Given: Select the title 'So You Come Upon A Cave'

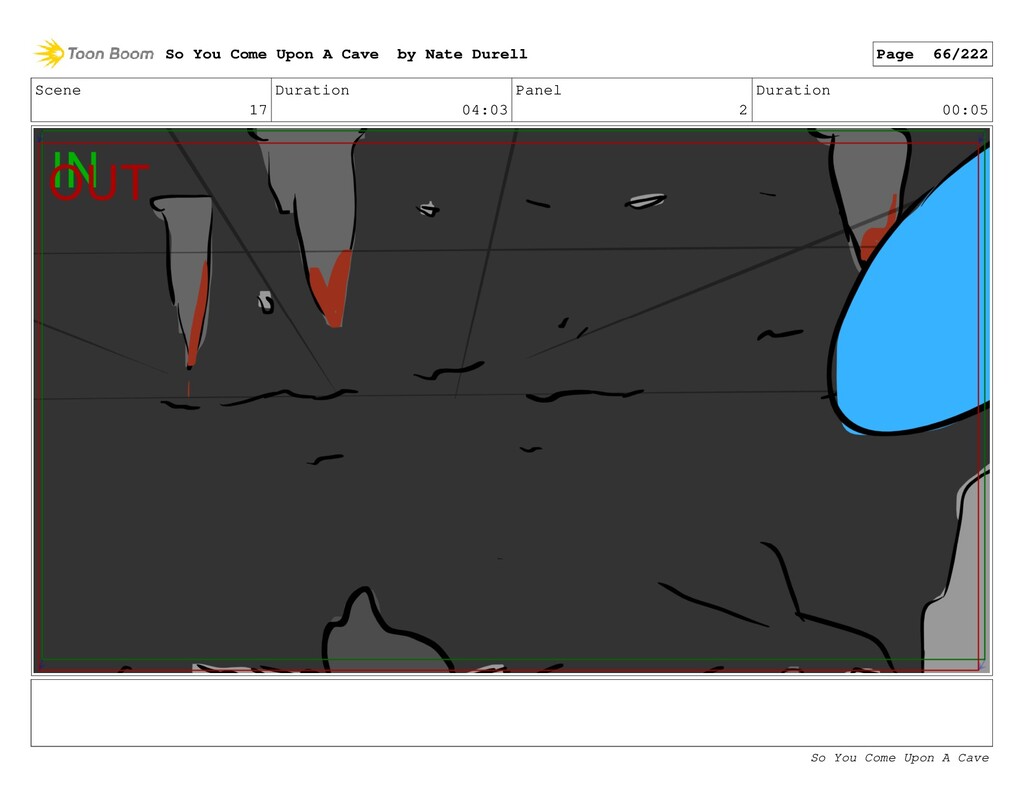Looking at the screenshot, I should [272, 54].
